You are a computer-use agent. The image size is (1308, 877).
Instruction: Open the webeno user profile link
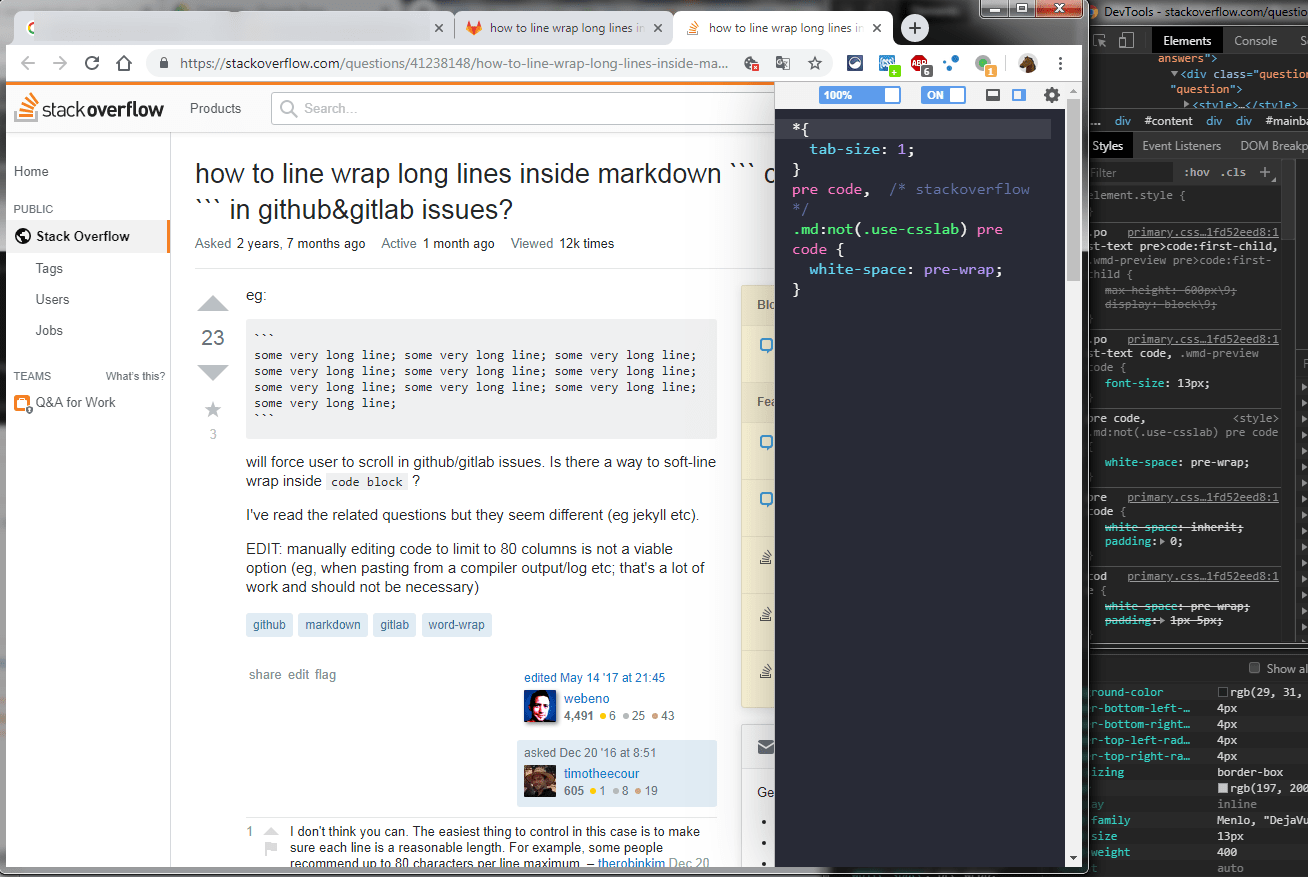[586, 699]
